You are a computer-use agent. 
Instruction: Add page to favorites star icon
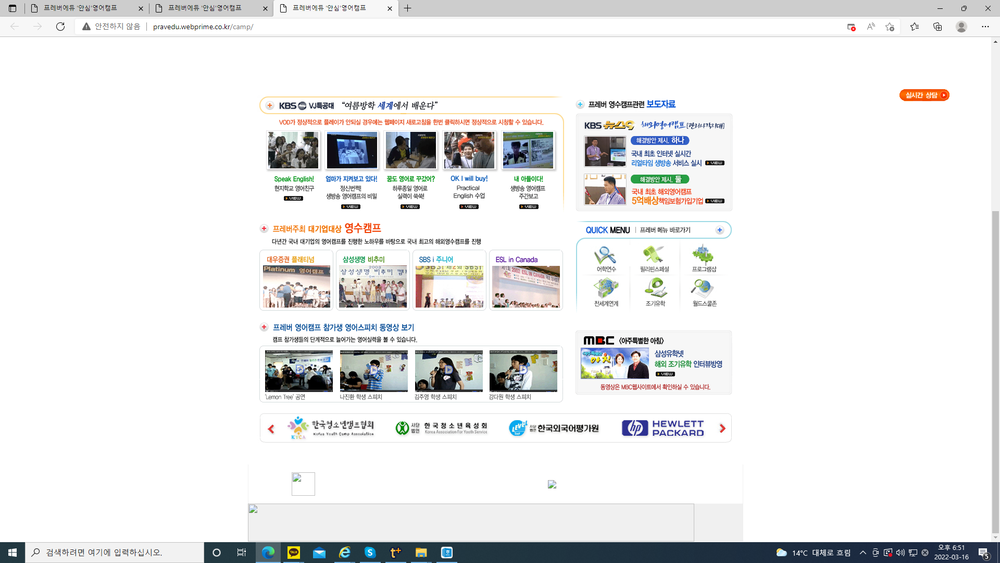[890, 27]
